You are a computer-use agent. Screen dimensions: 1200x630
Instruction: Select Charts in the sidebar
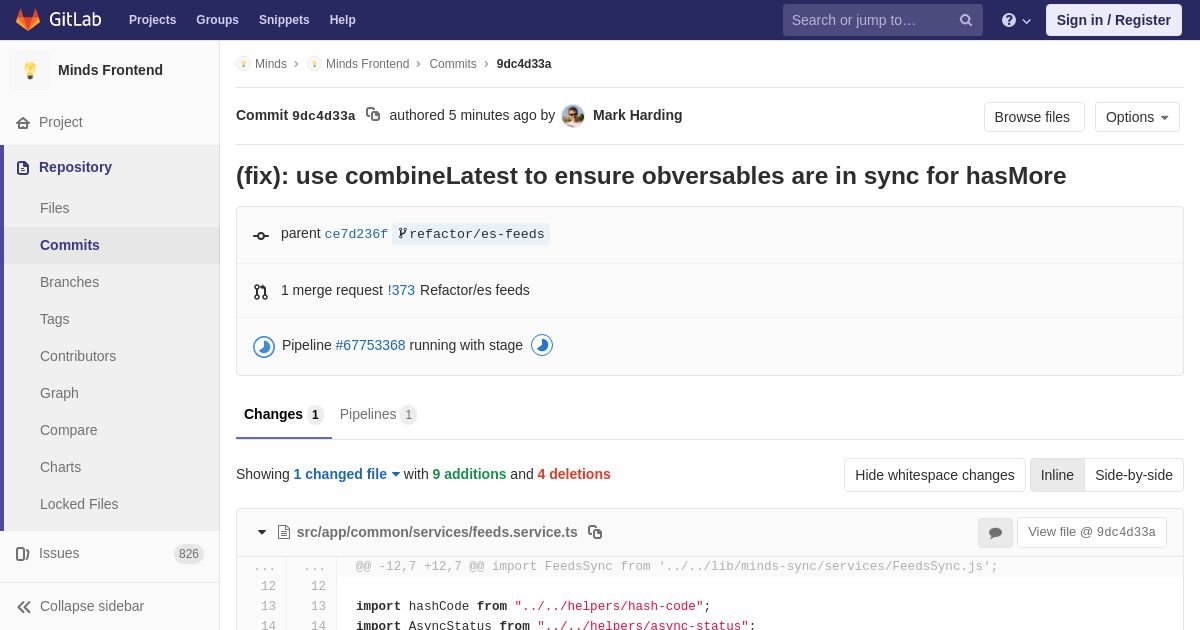[112, 467]
